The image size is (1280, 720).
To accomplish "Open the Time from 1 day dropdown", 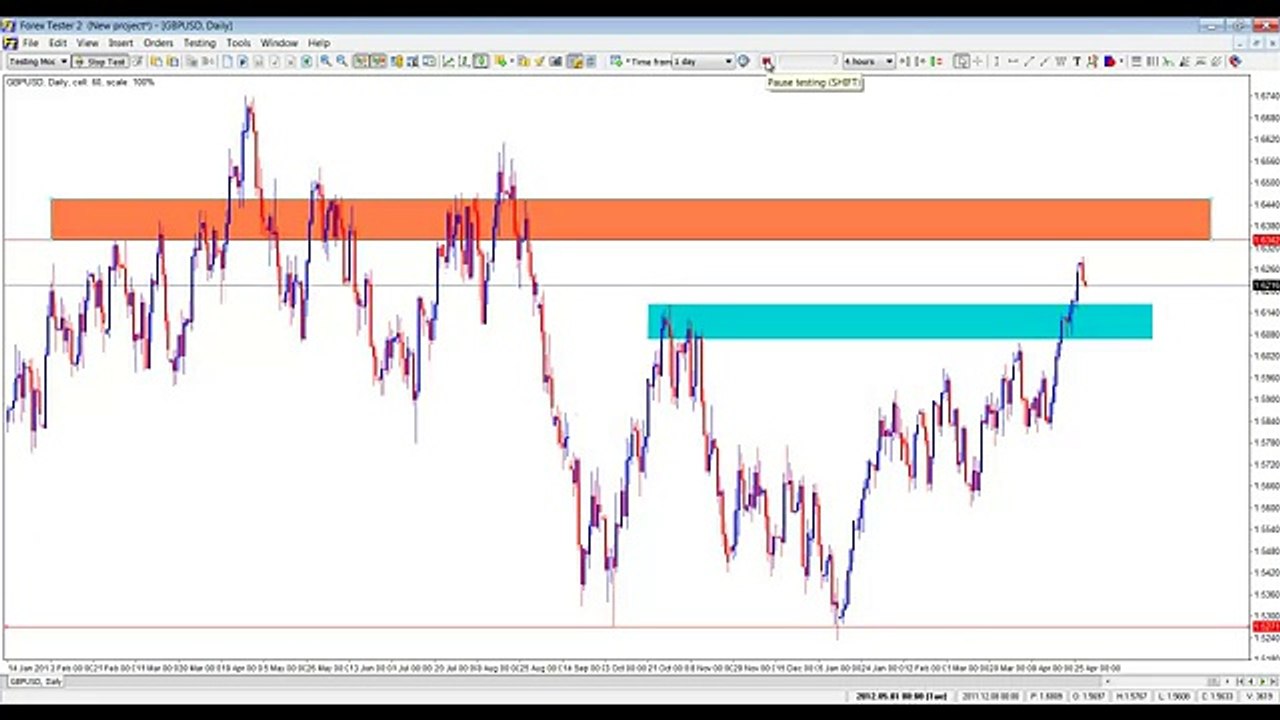I will (x=729, y=62).
